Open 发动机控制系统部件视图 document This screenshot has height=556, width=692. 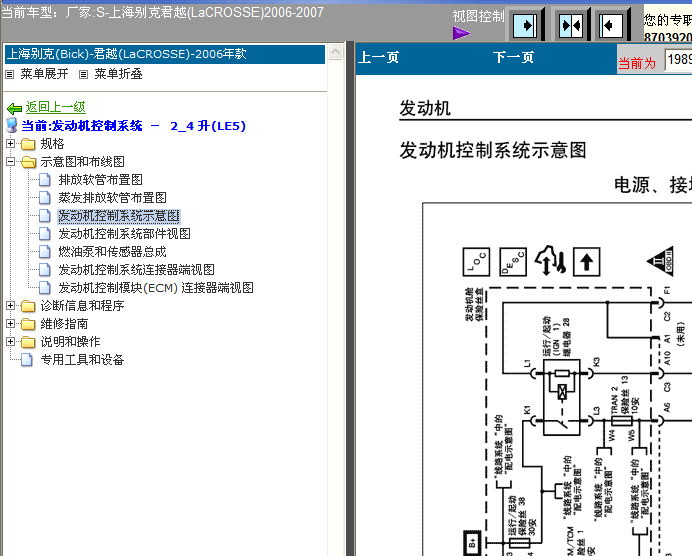124,233
